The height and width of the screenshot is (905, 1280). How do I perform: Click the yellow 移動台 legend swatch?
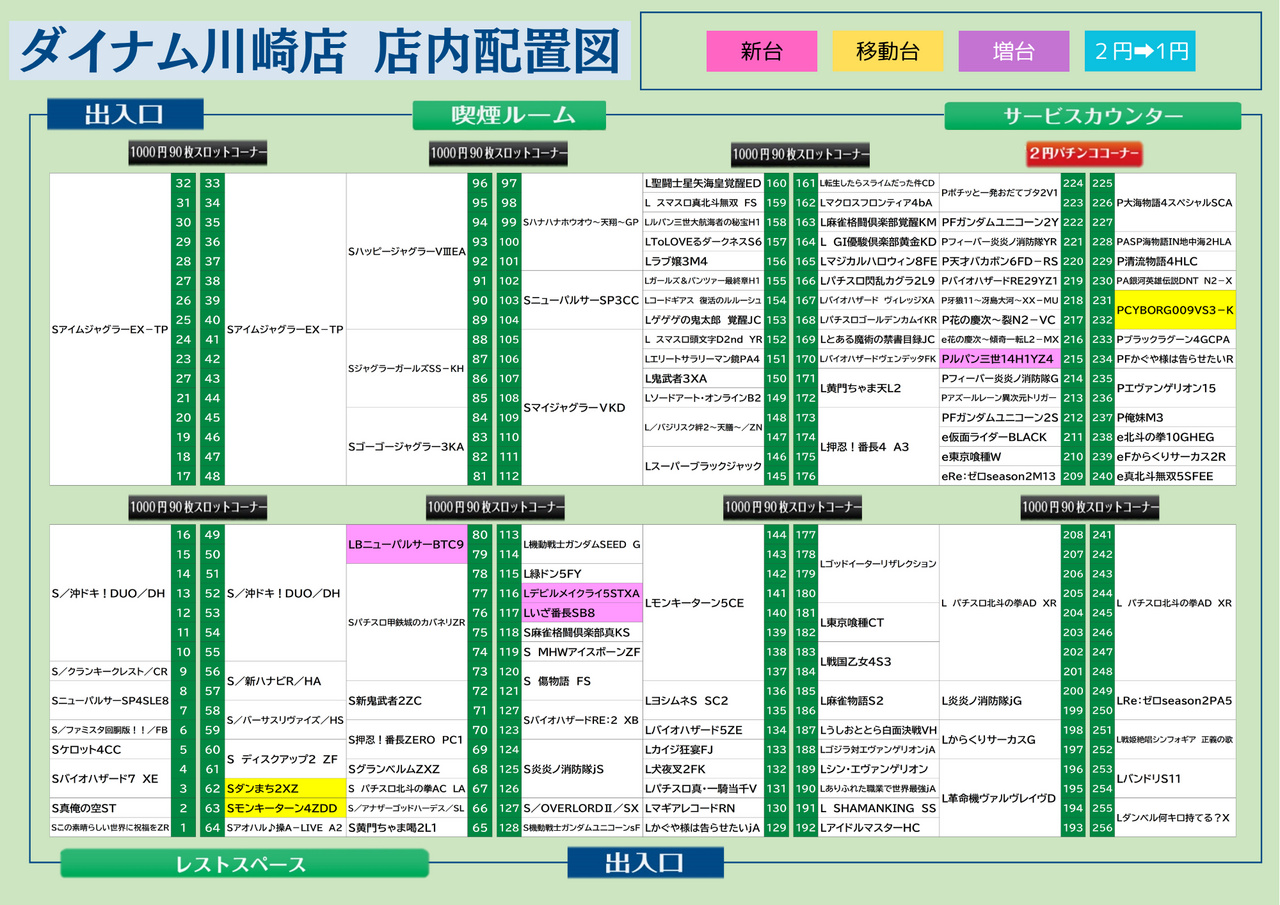click(x=887, y=52)
